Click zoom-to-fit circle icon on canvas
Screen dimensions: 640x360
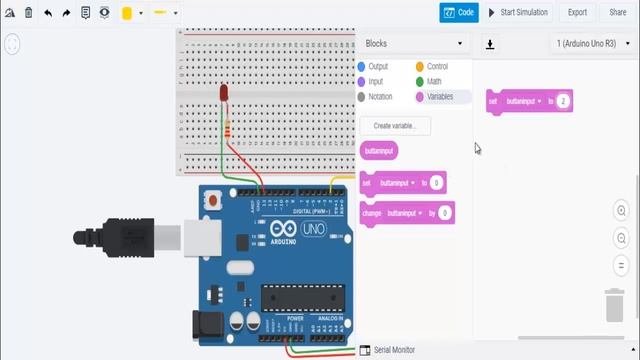(12, 44)
